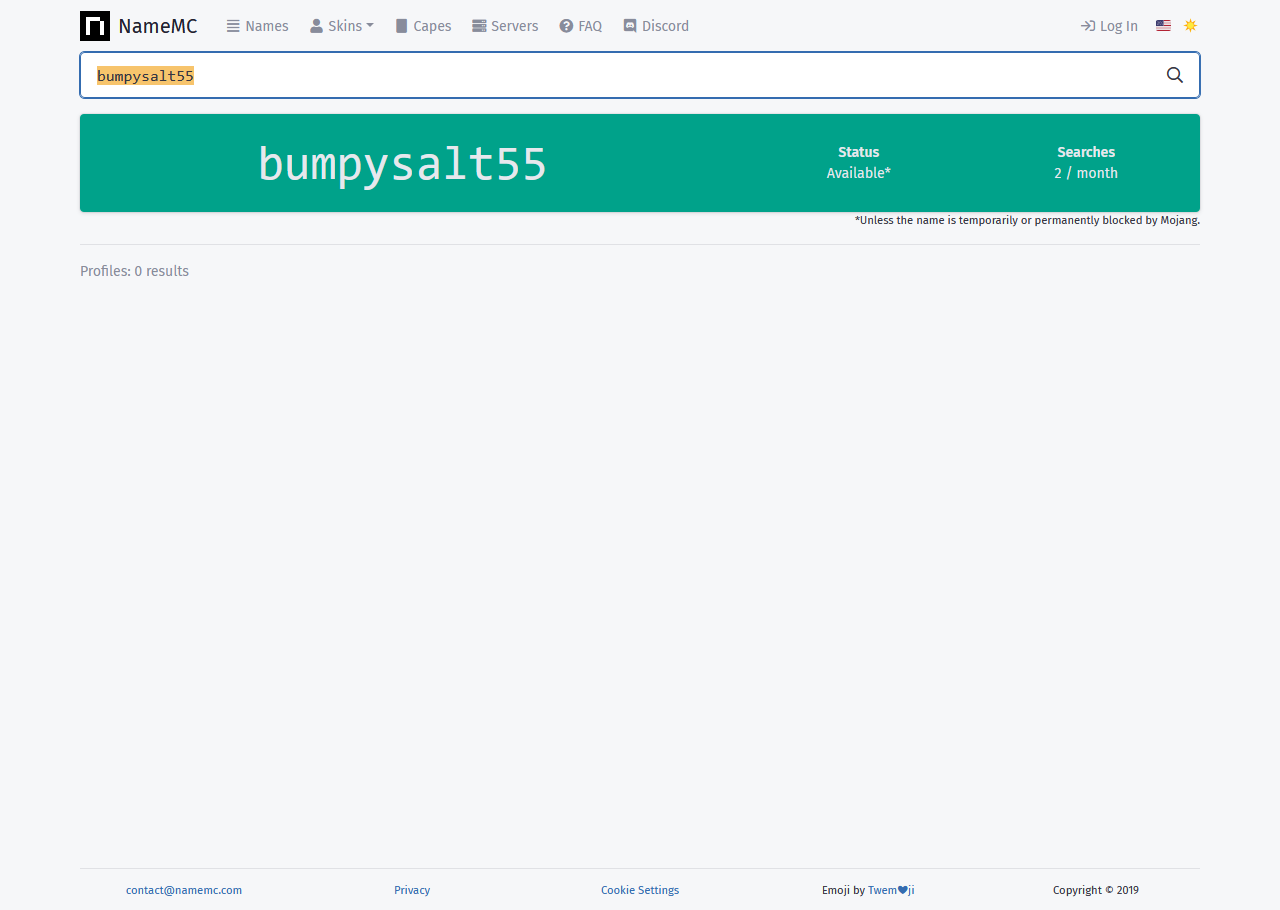Open the Twemoji credit link
This screenshot has height=910, width=1280.
point(891,890)
